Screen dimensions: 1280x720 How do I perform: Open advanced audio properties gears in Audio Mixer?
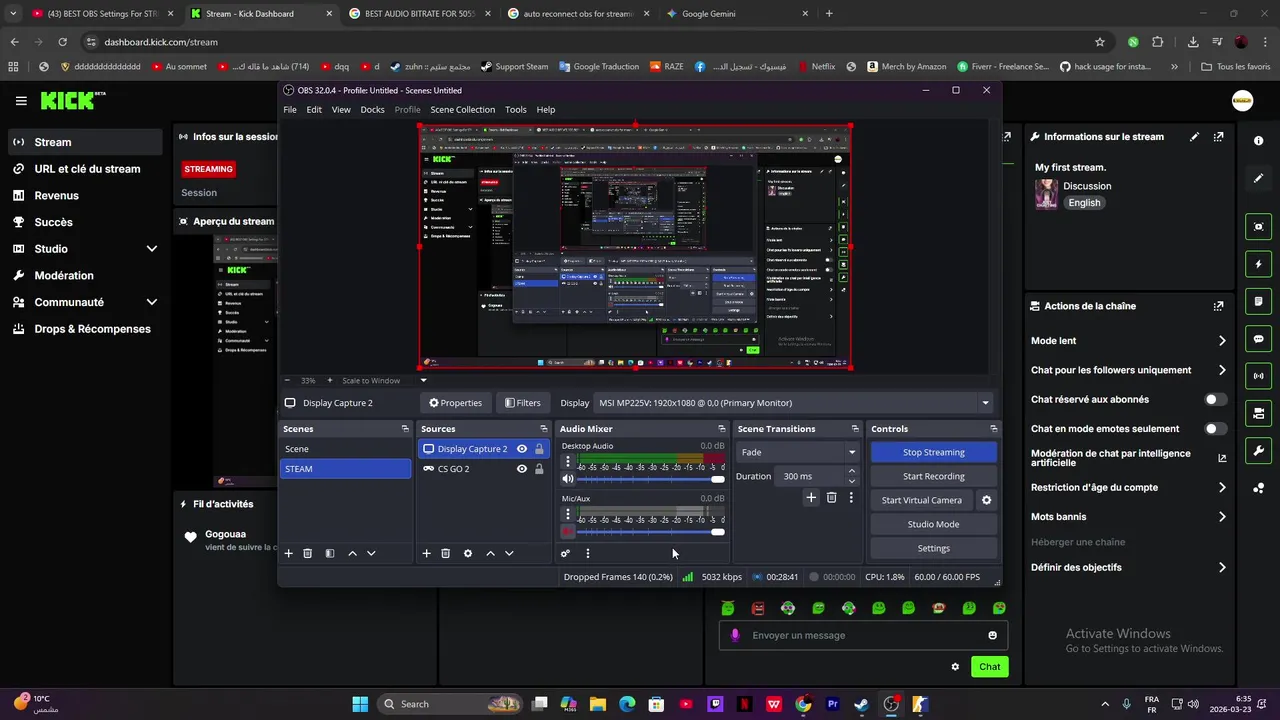pyautogui.click(x=566, y=553)
